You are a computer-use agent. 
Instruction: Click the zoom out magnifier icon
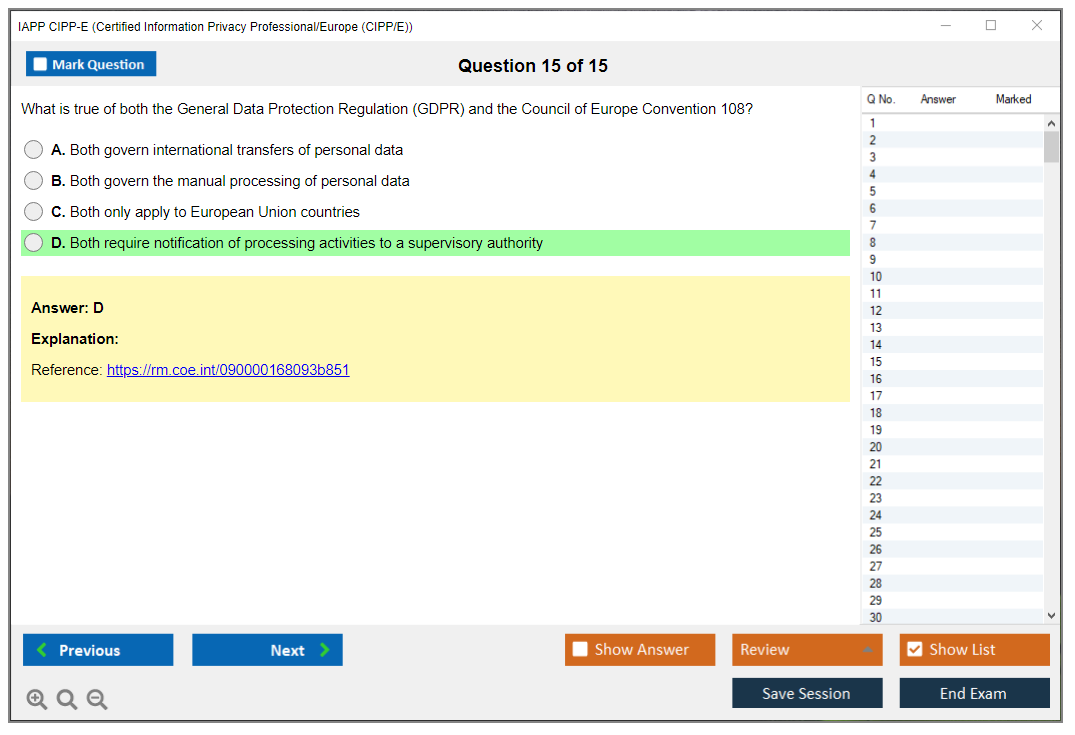coord(97,700)
